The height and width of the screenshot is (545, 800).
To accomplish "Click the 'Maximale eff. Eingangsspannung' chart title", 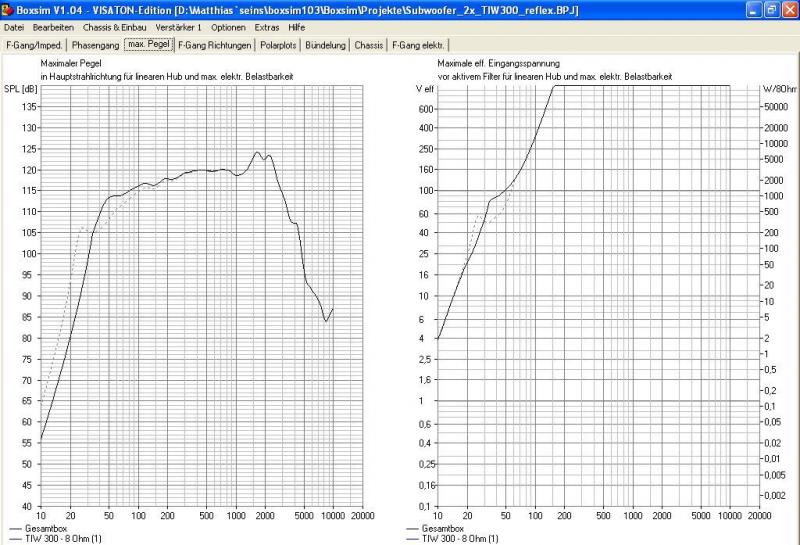I will [x=498, y=63].
